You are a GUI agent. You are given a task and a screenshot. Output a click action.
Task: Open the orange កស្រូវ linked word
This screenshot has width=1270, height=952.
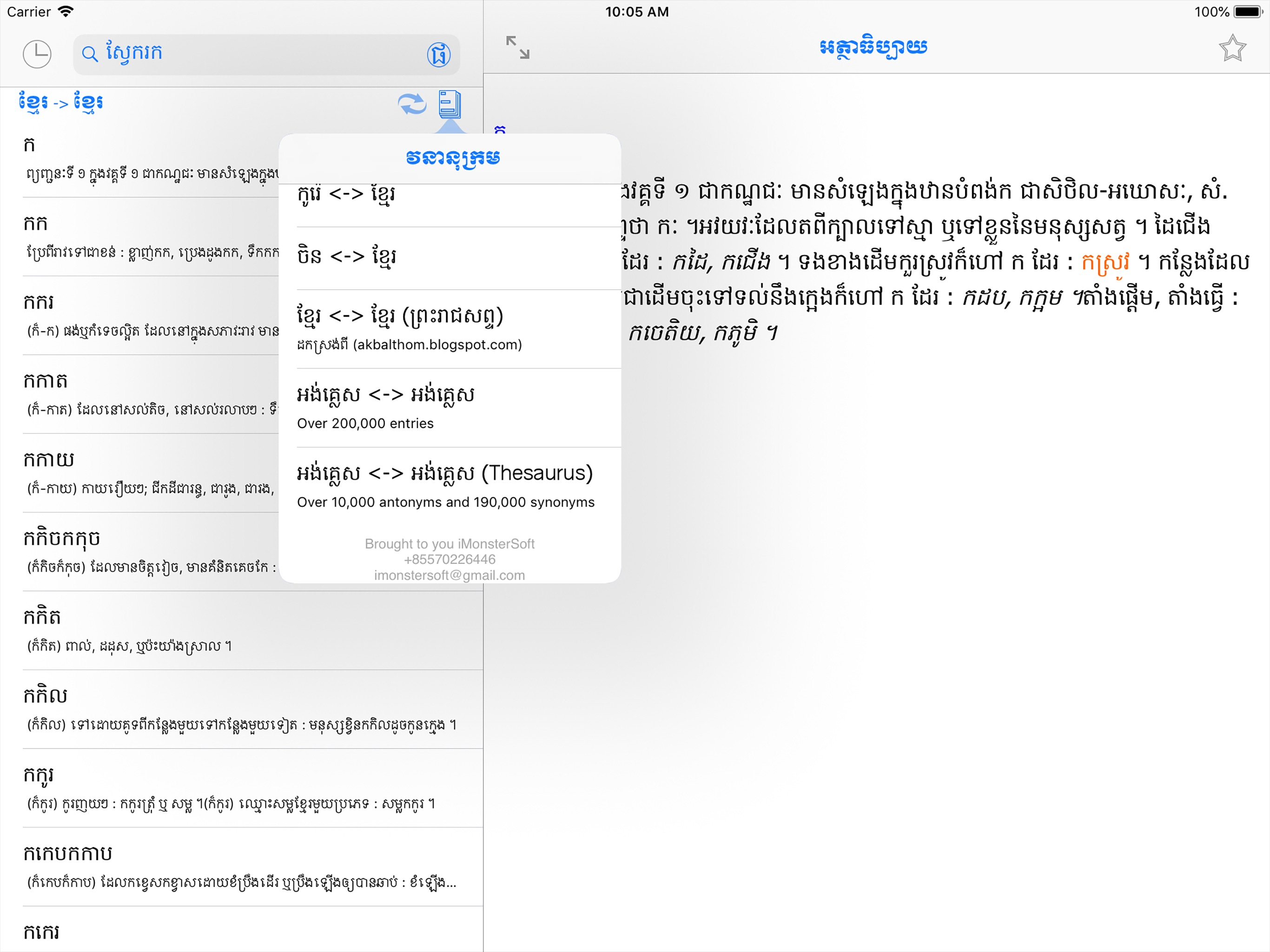(1105, 262)
